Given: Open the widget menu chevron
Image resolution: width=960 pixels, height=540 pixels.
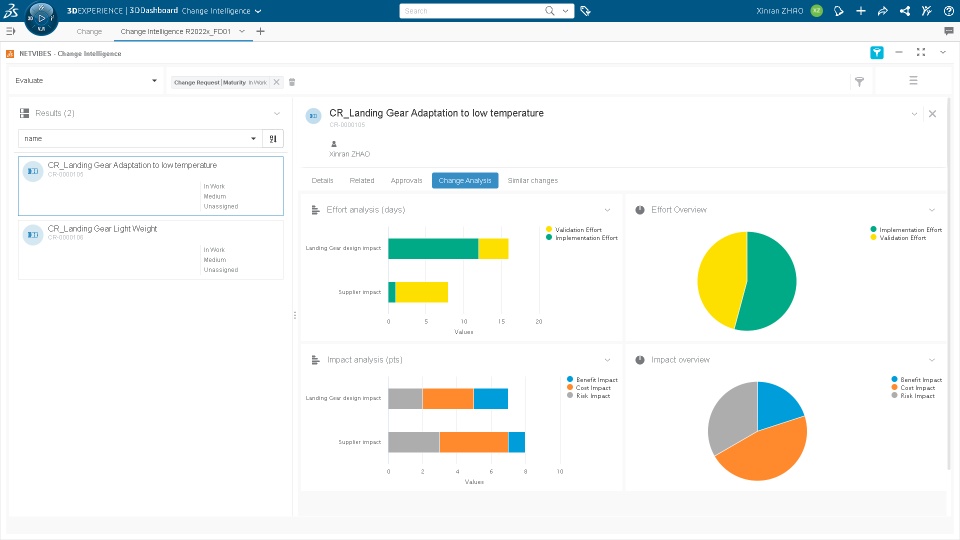Looking at the screenshot, I should (943, 53).
